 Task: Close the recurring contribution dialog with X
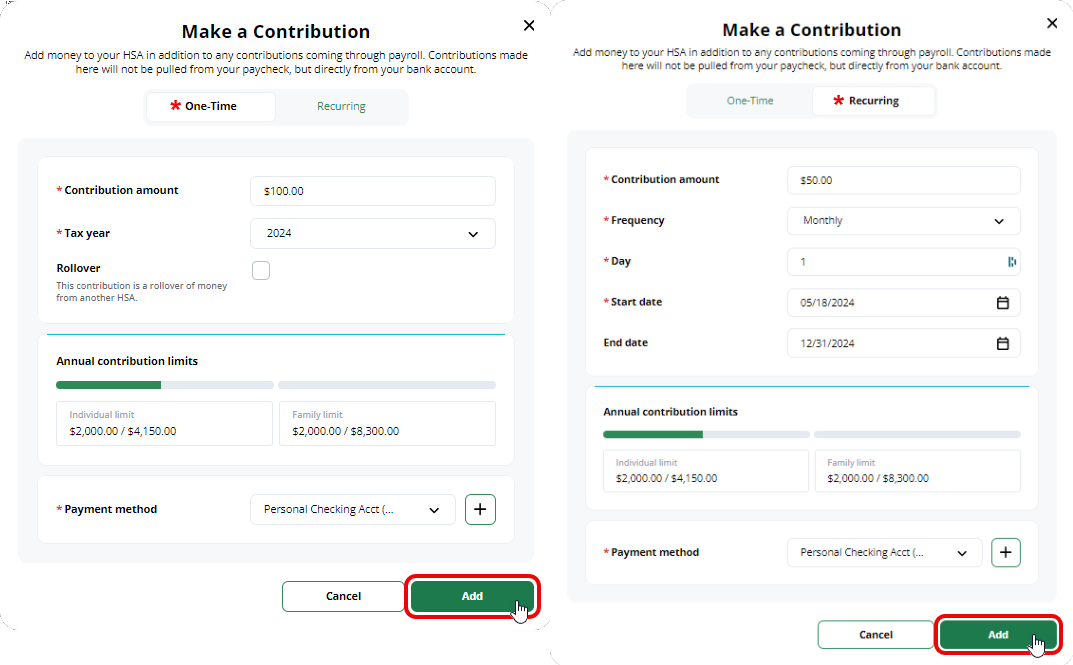[x=1051, y=23]
